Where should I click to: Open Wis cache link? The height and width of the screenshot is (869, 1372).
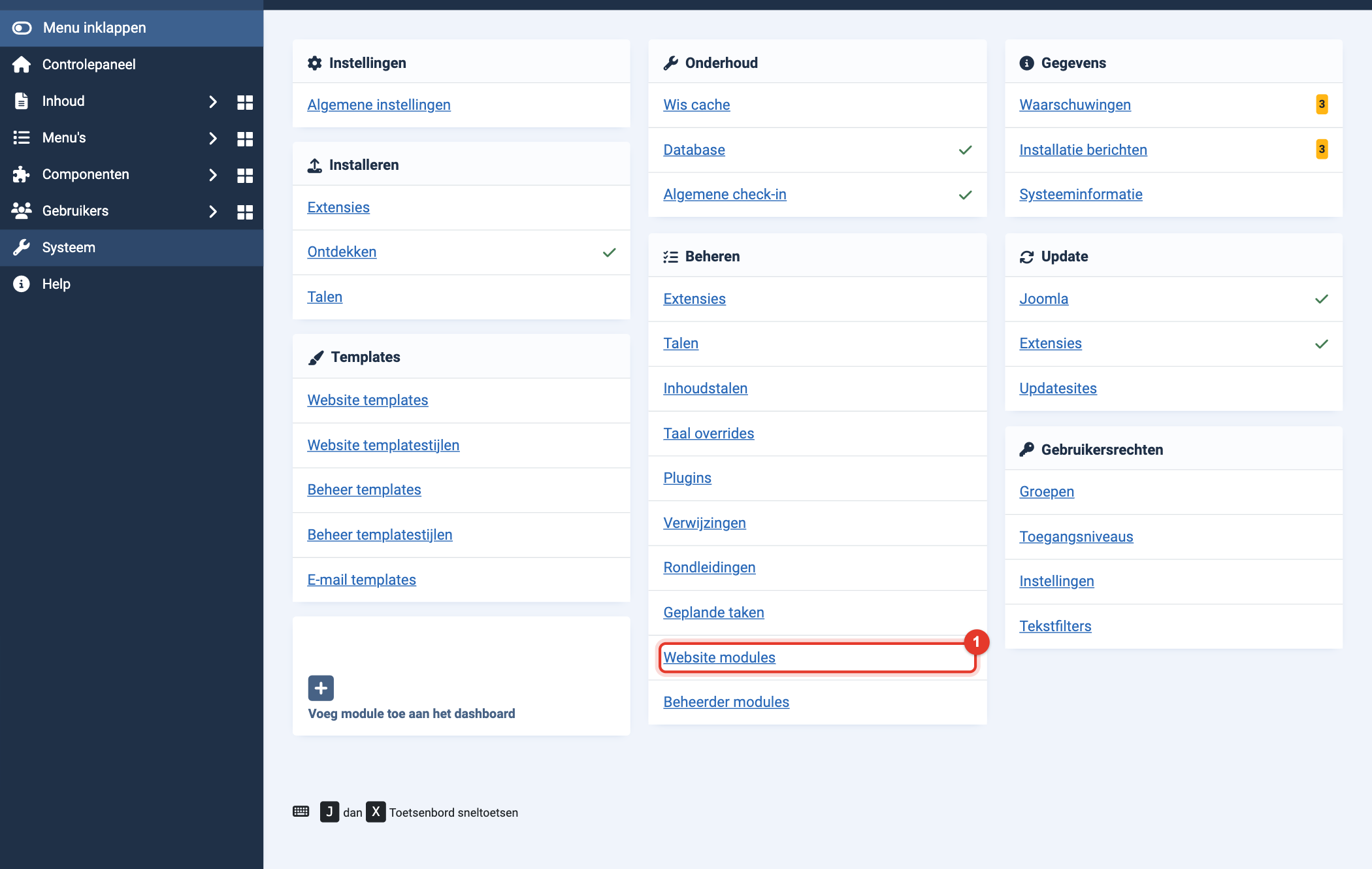pyautogui.click(x=696, y=105)
